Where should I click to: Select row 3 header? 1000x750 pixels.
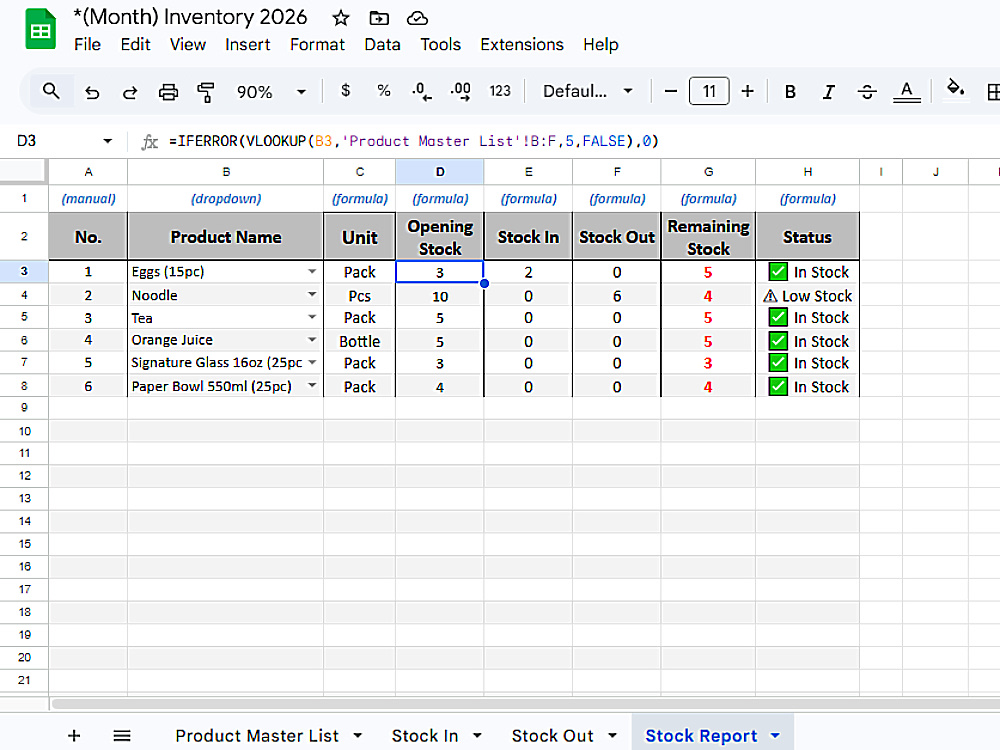pyautogui.click(x=24, y=271)
